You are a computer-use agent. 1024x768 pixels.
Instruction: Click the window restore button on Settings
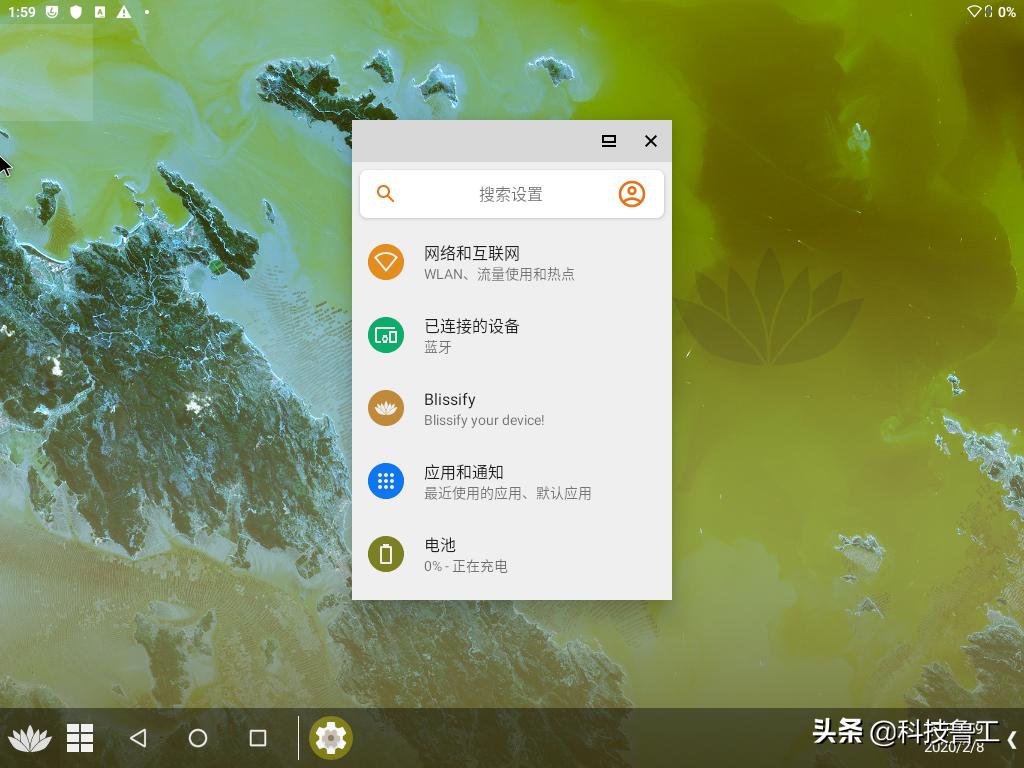608,141
